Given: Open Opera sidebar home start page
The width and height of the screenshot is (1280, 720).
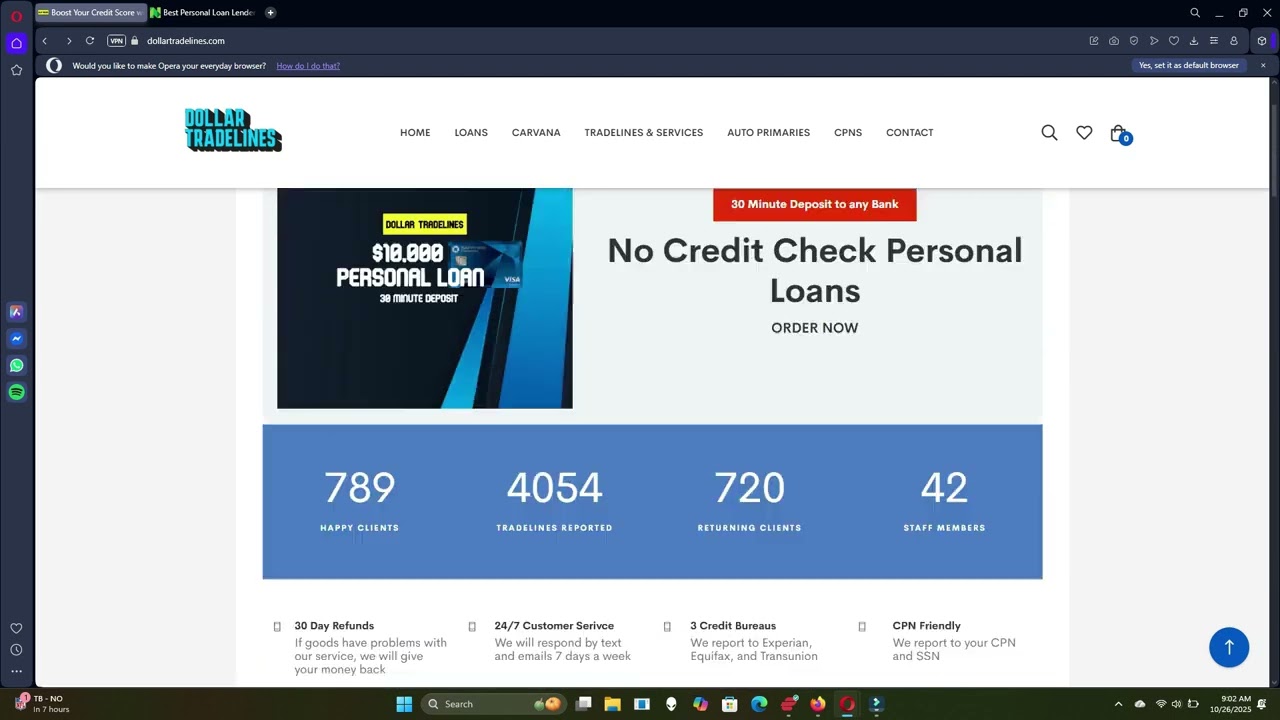Looking at the screenshot, I should [16, 43].
